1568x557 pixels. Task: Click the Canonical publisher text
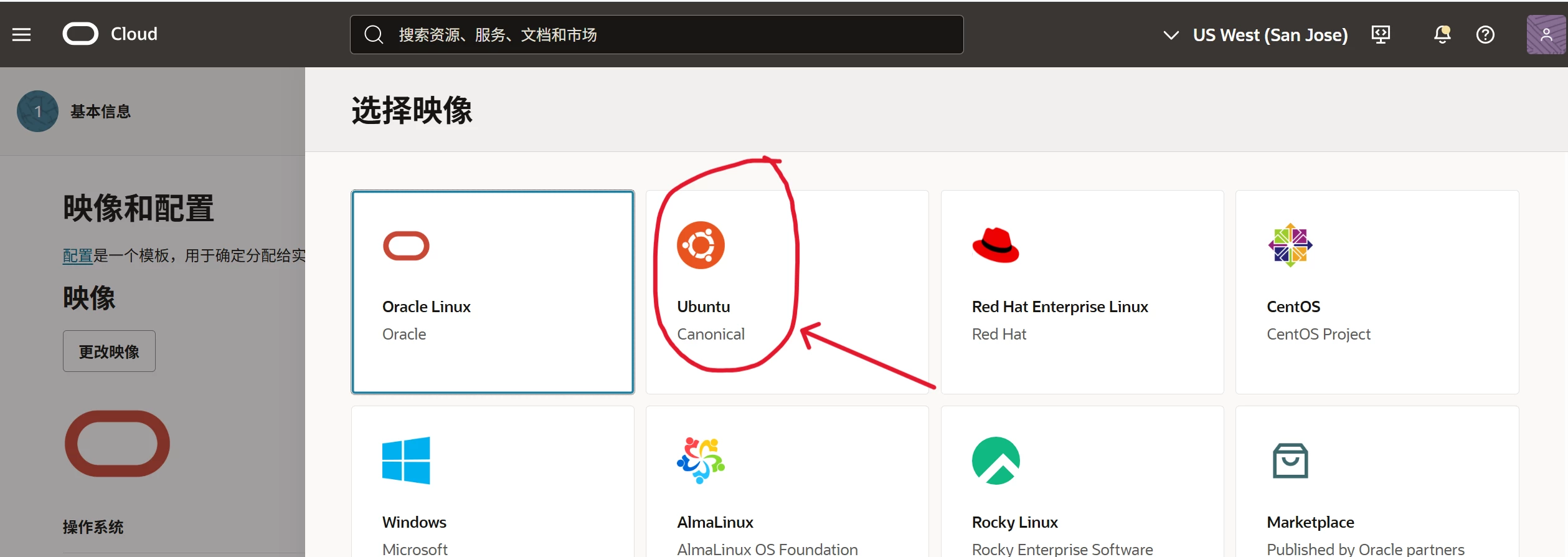point(711,334)
